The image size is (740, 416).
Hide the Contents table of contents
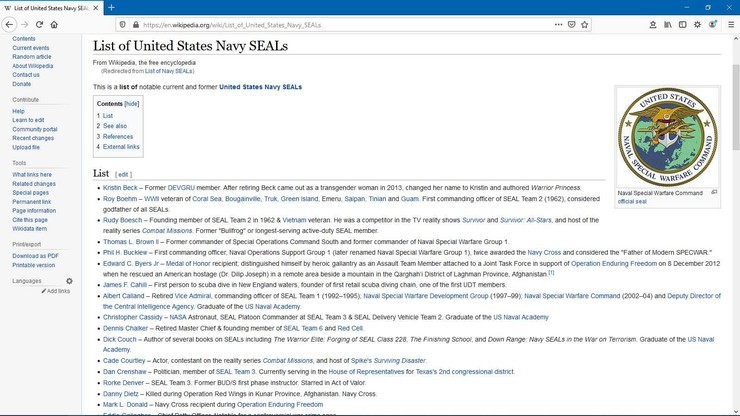(x=132, y=104)
